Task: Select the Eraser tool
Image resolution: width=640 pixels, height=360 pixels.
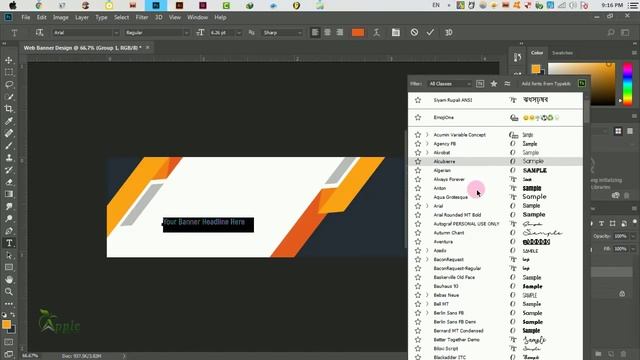Action: pyautogui.click(x=9, y=182)
